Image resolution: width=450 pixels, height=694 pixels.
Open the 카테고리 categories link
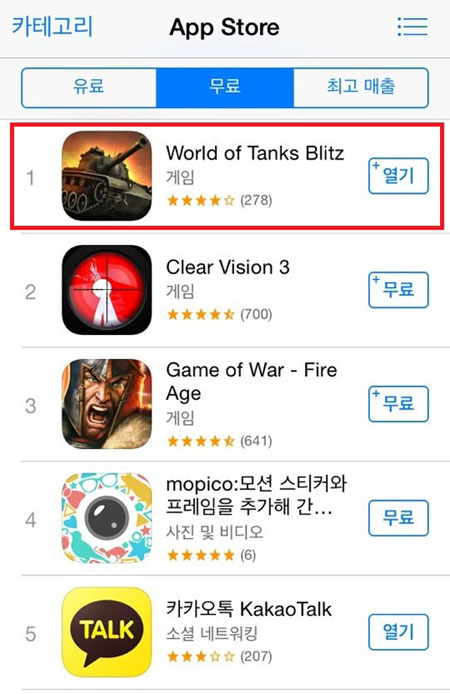[x=52, y=26]
